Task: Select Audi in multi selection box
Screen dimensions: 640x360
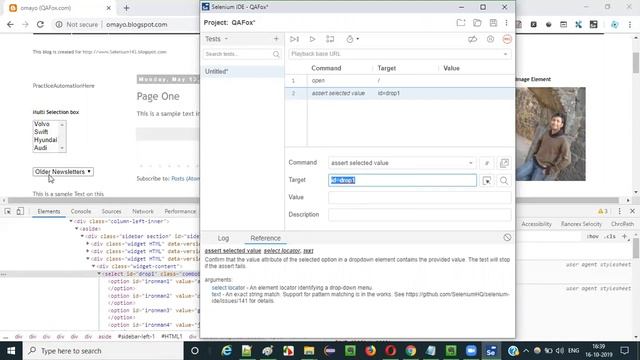Action: click(x=40, y=148)
